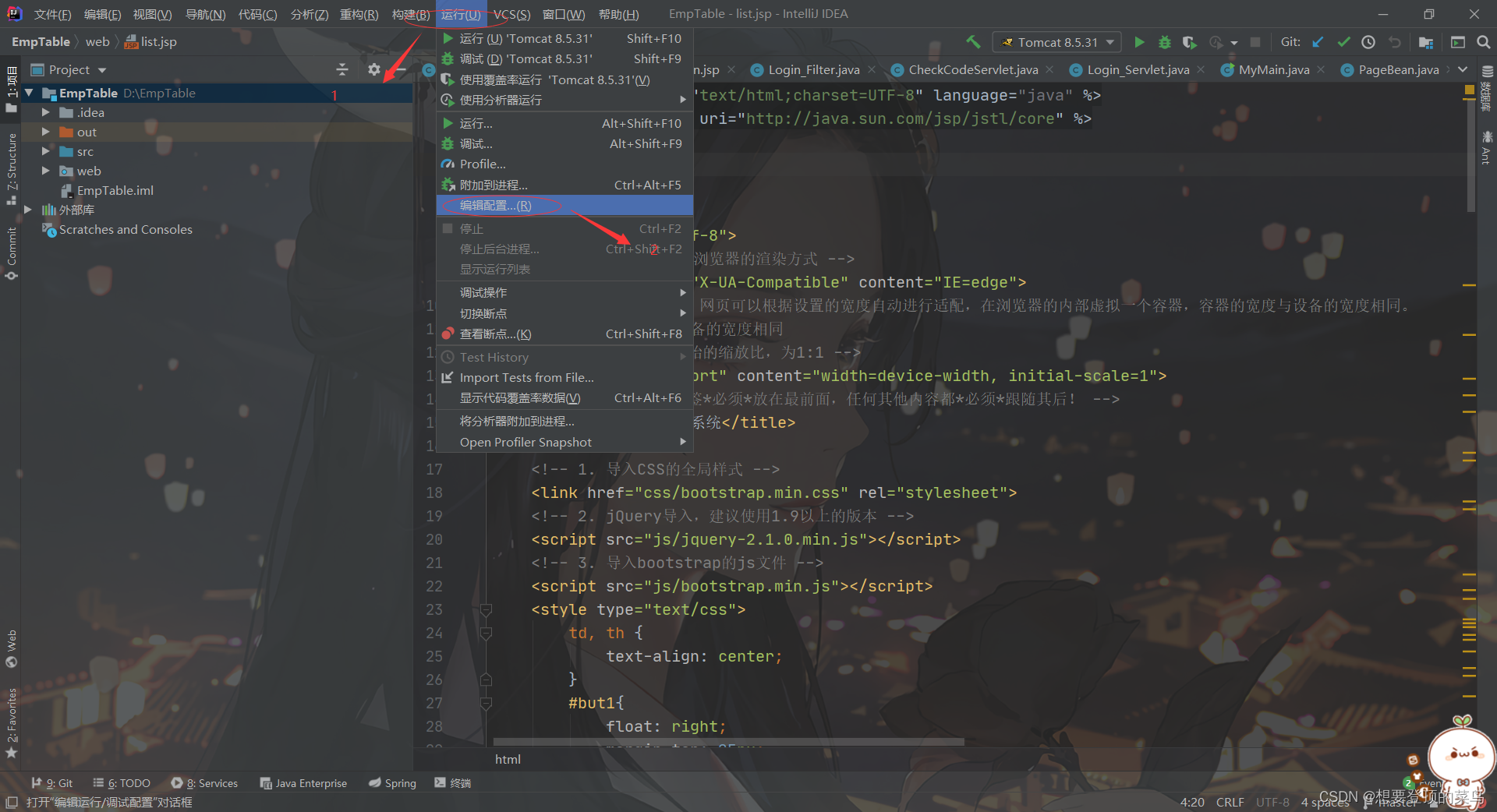Open 重构(R) menu
The image size is (1497, 812).
coord(359,14)
